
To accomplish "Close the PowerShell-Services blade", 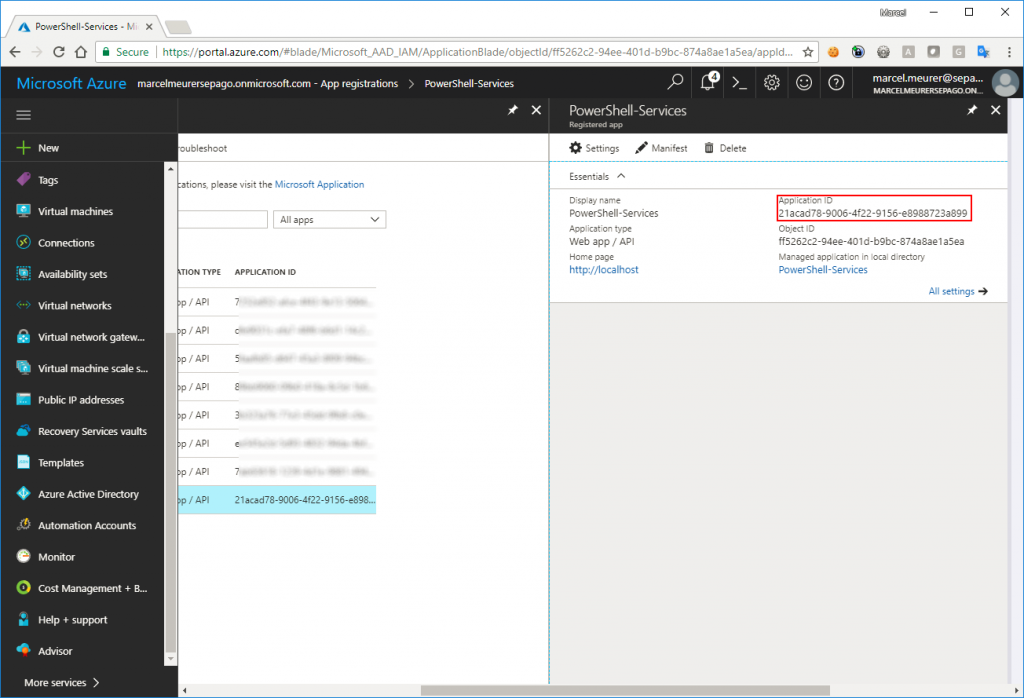I will tap(995, 110).
